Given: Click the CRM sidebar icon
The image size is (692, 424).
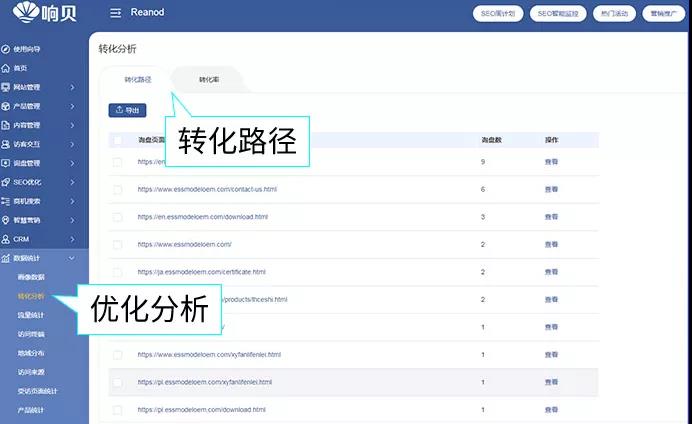Looking at the screenshot, I should coord(6,239).
